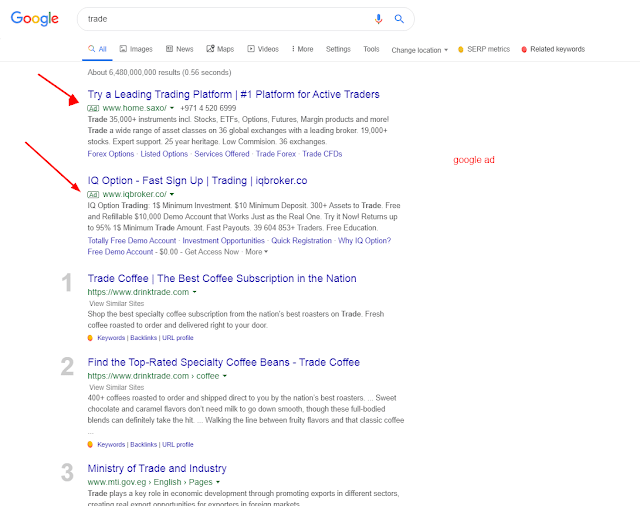
Task: Open search Settings
Action: click(x=338, y=49)
